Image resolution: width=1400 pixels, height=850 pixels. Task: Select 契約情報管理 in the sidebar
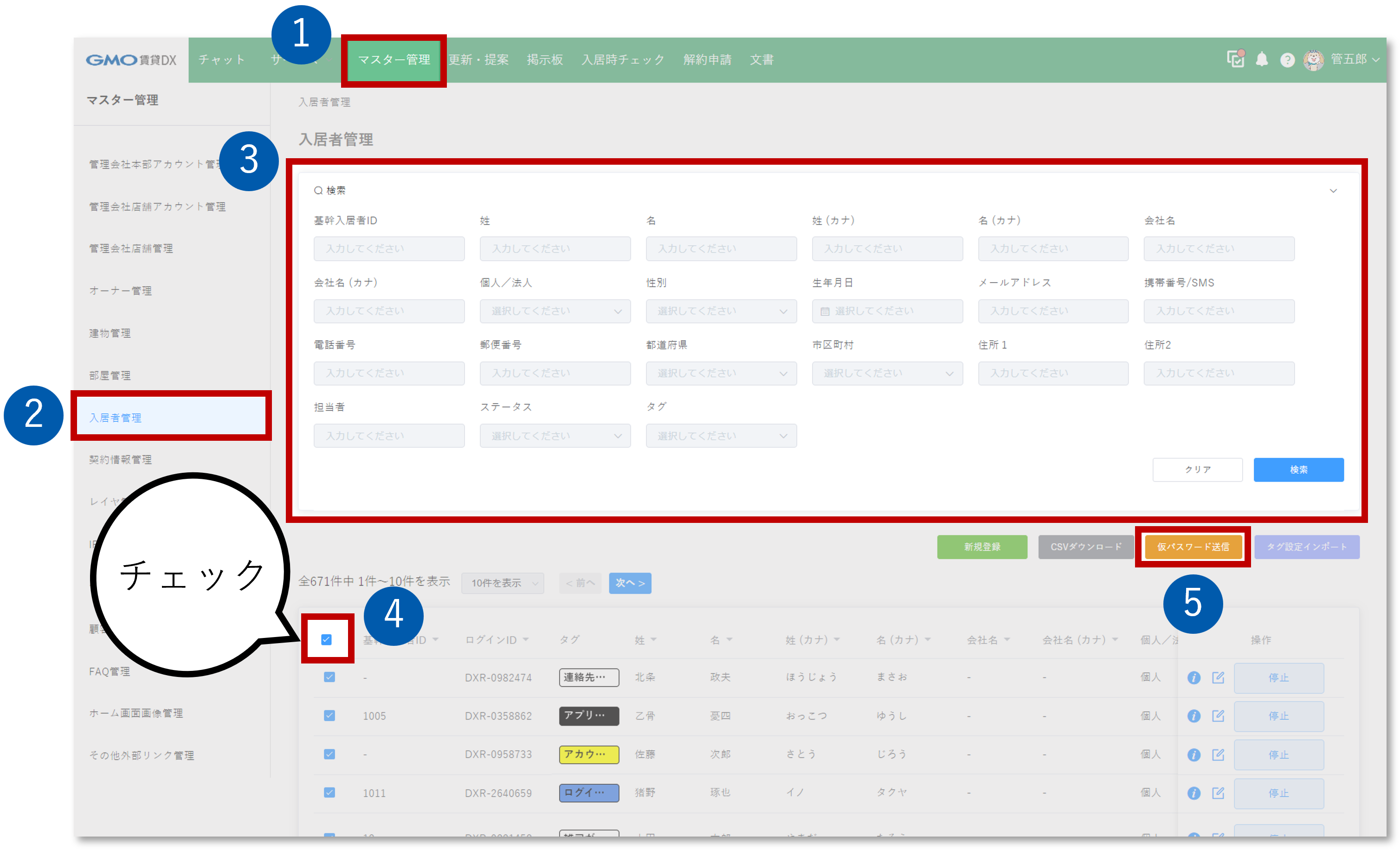point(121,460)
